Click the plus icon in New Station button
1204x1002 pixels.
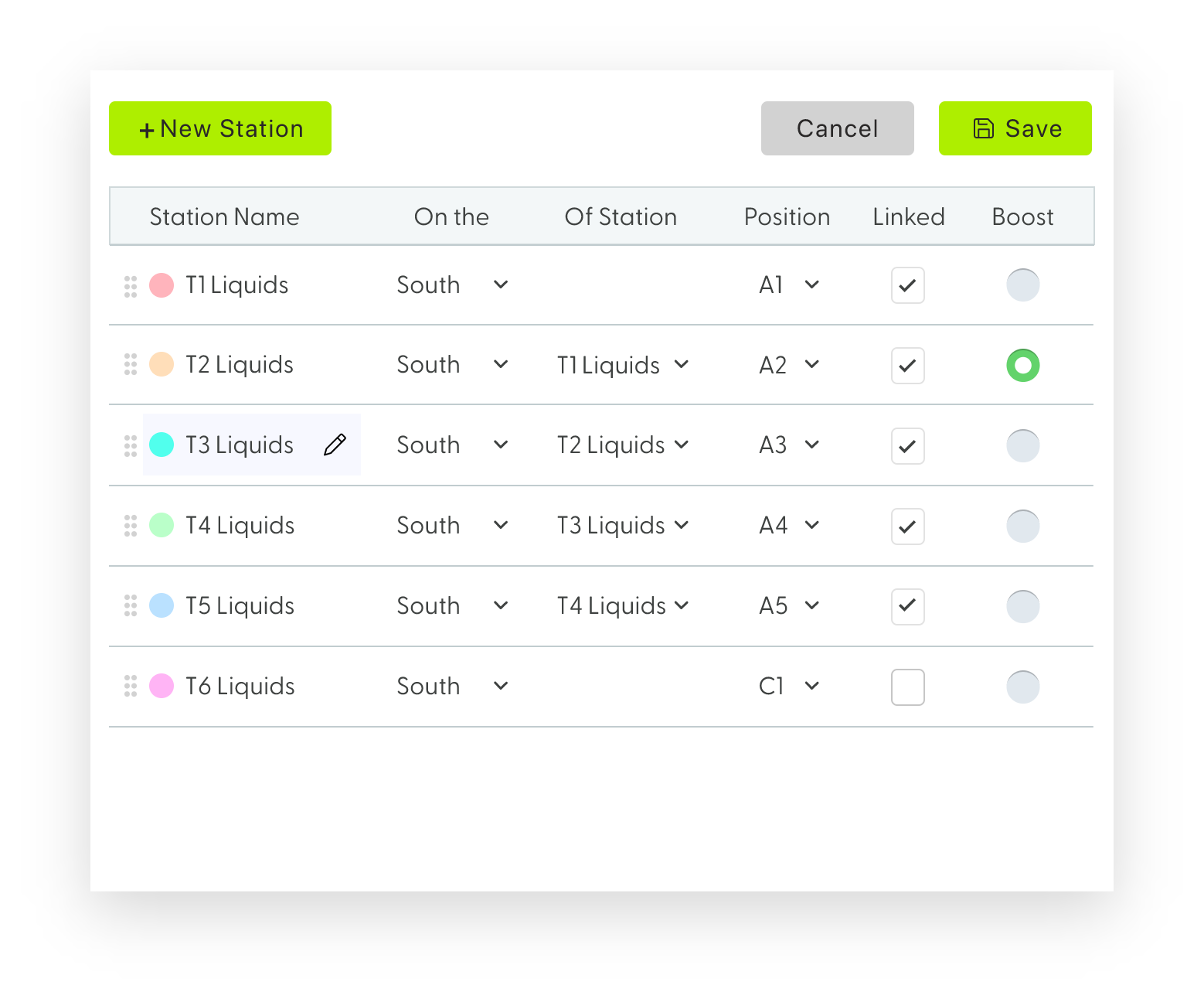tap(146, 129)
